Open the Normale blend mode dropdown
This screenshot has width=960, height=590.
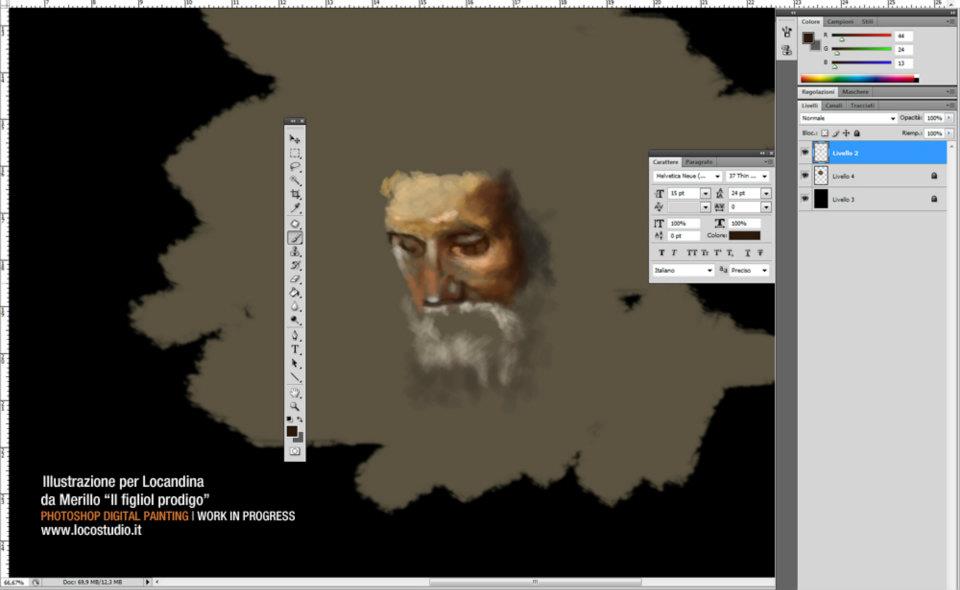849,118
